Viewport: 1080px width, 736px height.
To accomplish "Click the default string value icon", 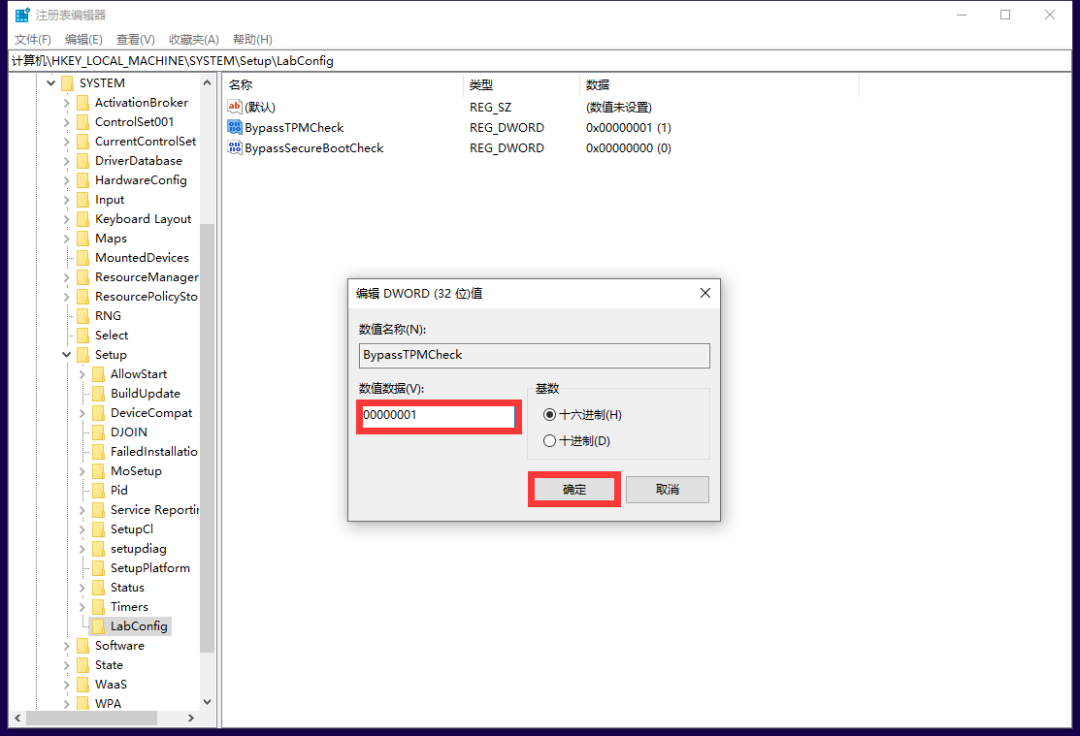I will click(x=235, y=107).
